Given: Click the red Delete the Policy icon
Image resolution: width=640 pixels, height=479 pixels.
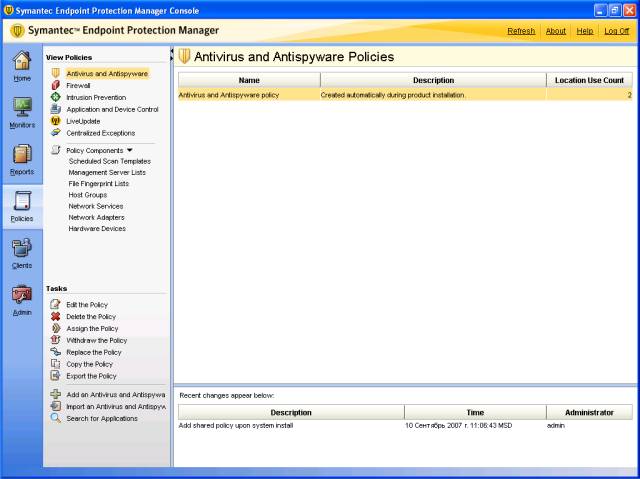Looking at the screenshot, I should [x=56, y=316].
